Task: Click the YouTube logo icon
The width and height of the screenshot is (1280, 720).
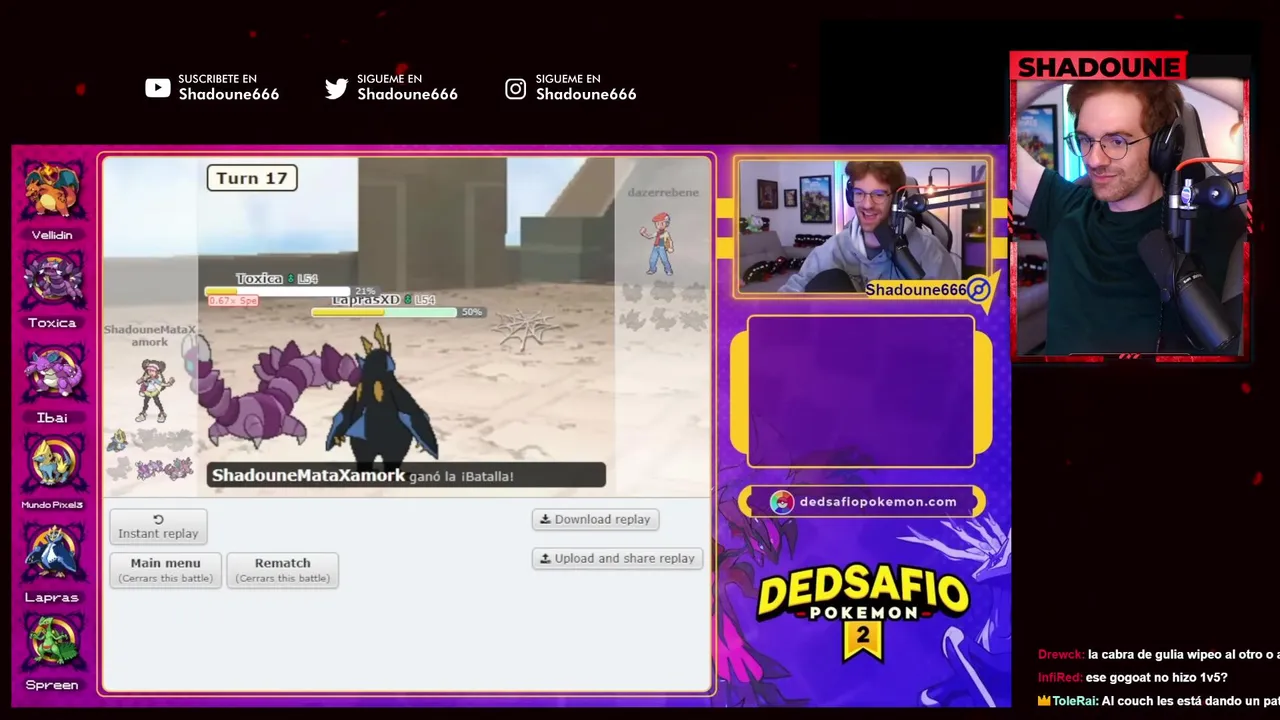Action: [158, 88]
